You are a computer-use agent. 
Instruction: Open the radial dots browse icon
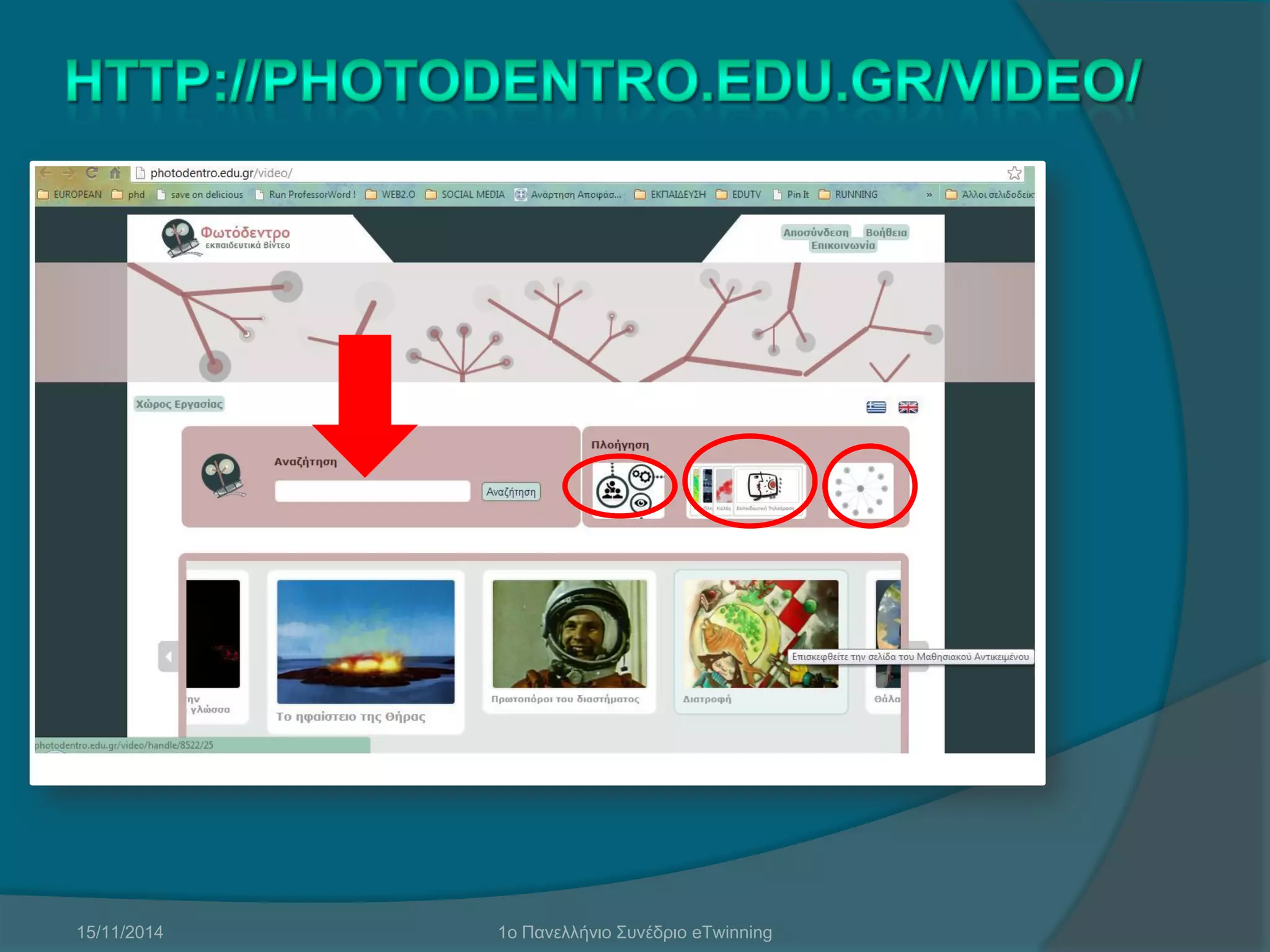pos(862,489)
